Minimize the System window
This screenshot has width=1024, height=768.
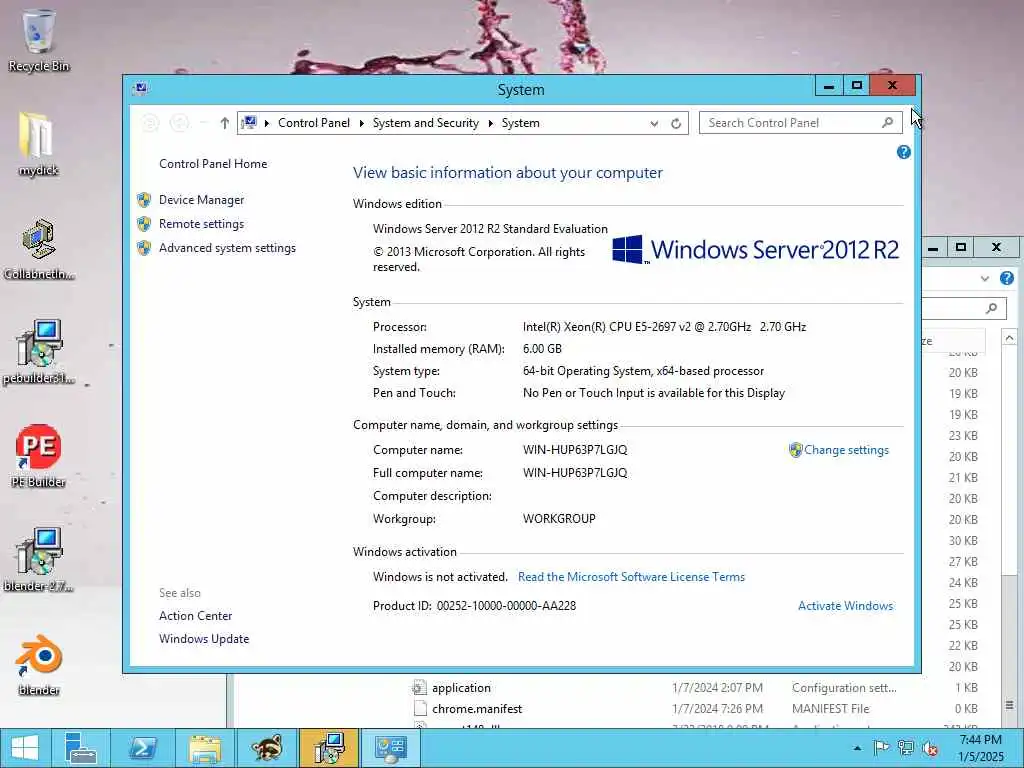829,86
